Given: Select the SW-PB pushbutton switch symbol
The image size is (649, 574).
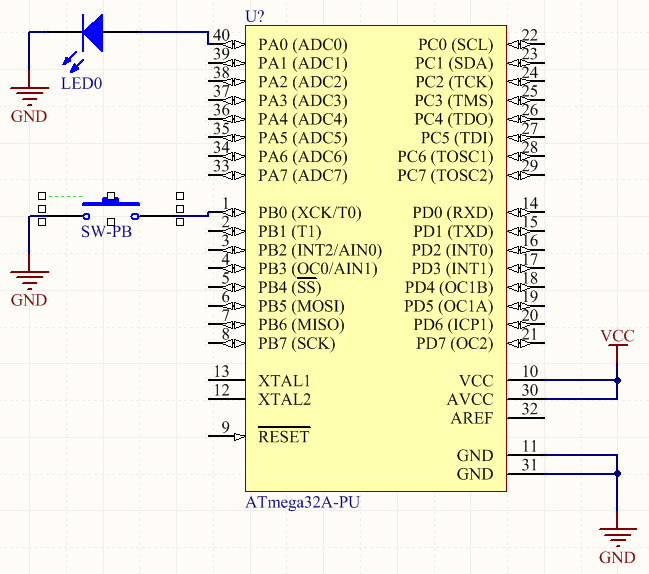Looking at the screenshot, I should pos(111,208).
